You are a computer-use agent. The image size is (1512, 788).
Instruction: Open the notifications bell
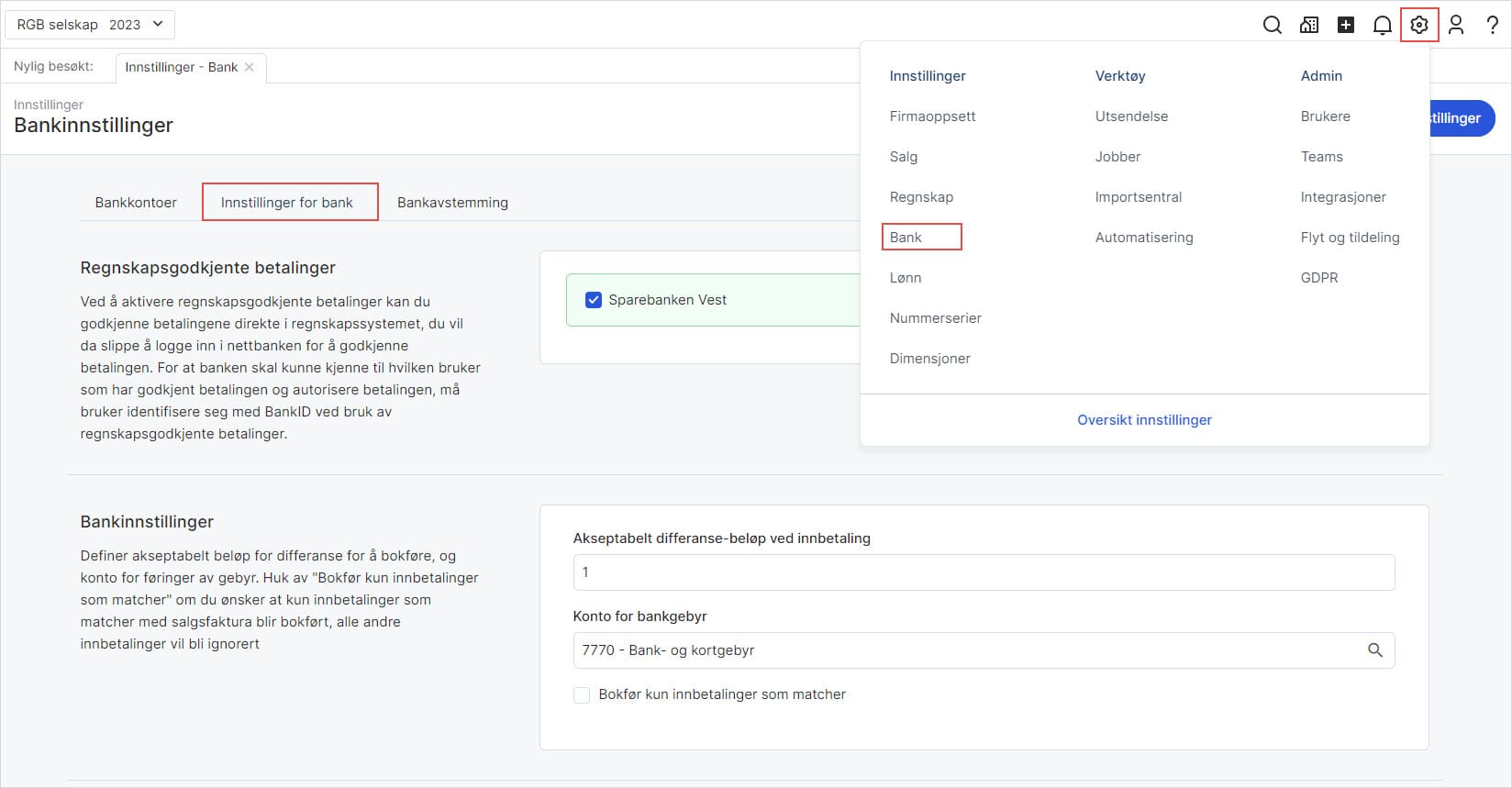point(1382,25)
